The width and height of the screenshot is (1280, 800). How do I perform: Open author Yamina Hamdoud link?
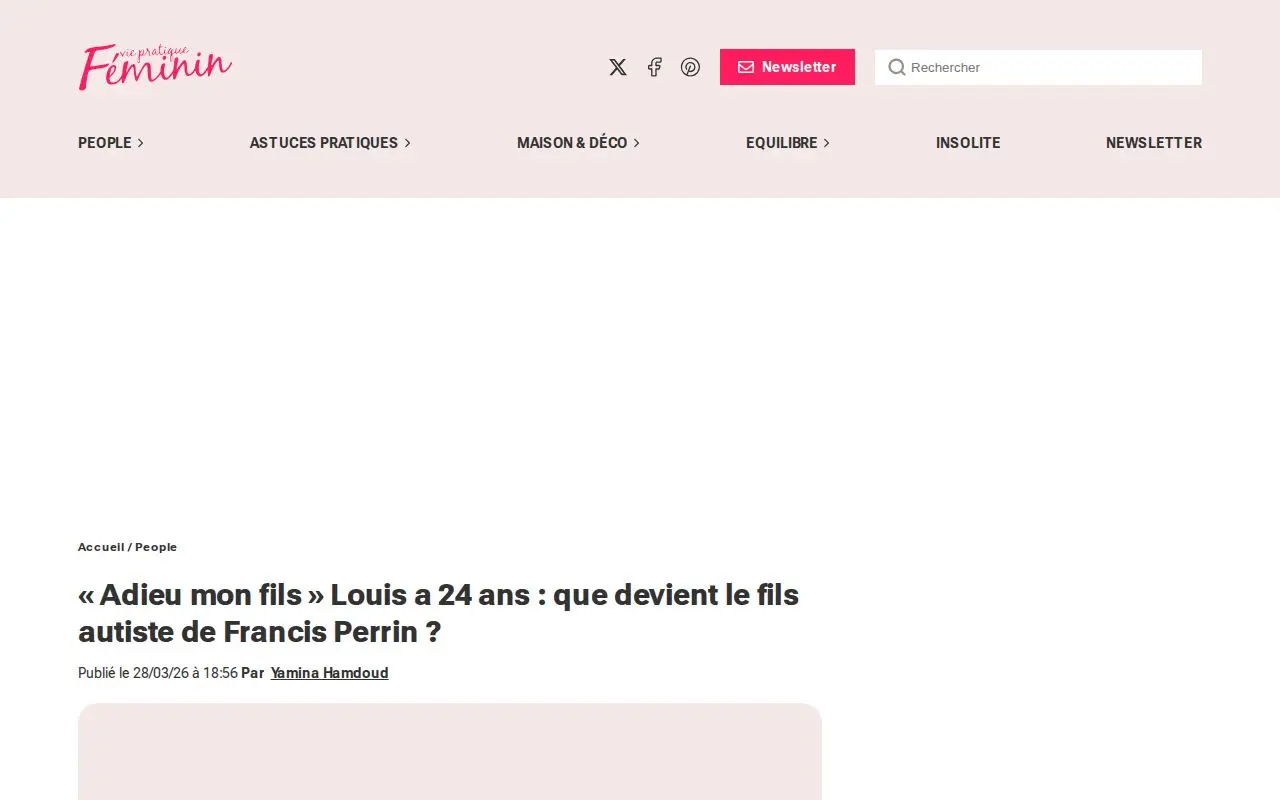coord(329,673)
